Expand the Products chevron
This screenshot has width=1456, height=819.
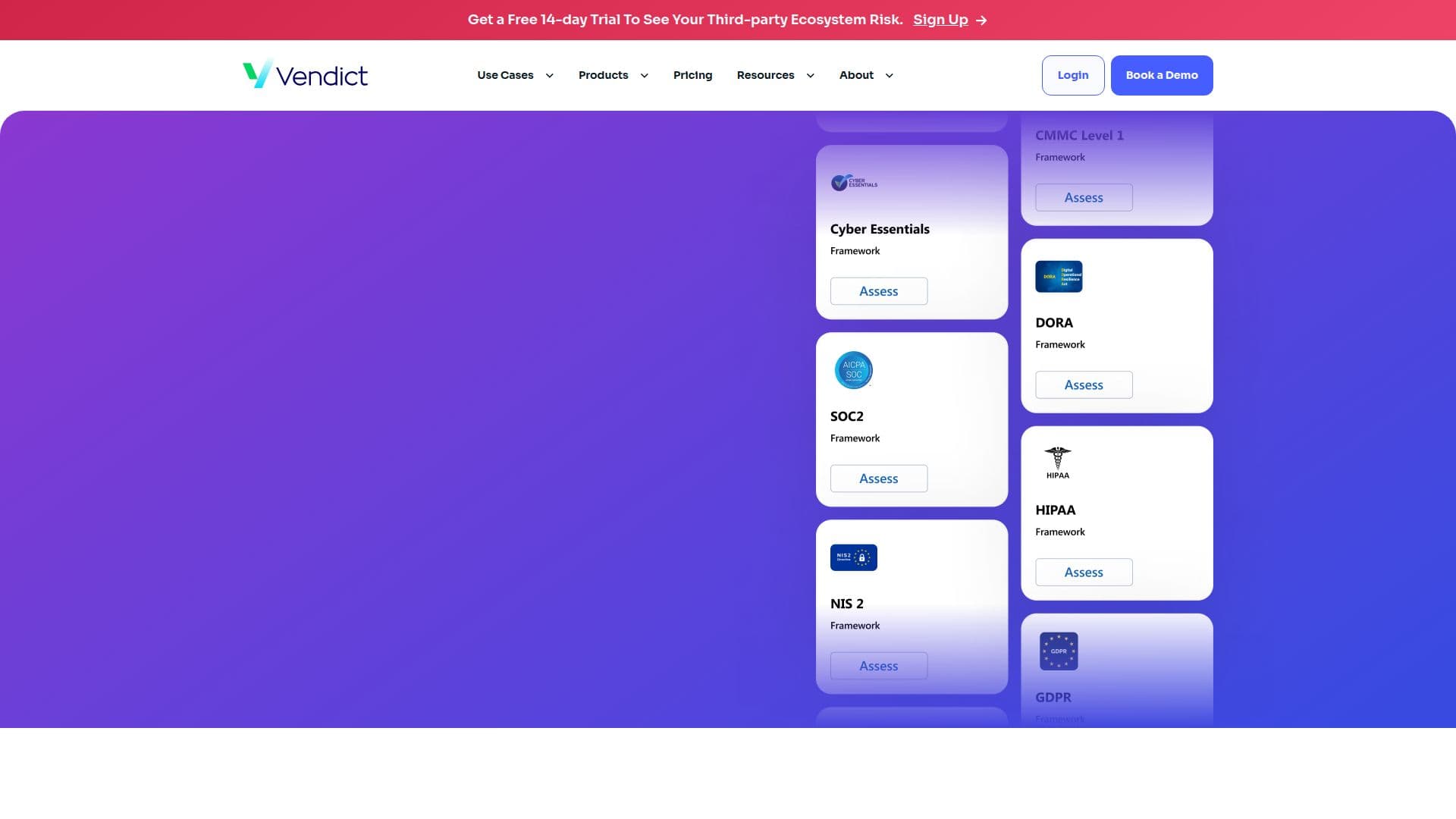coord(645,75)
